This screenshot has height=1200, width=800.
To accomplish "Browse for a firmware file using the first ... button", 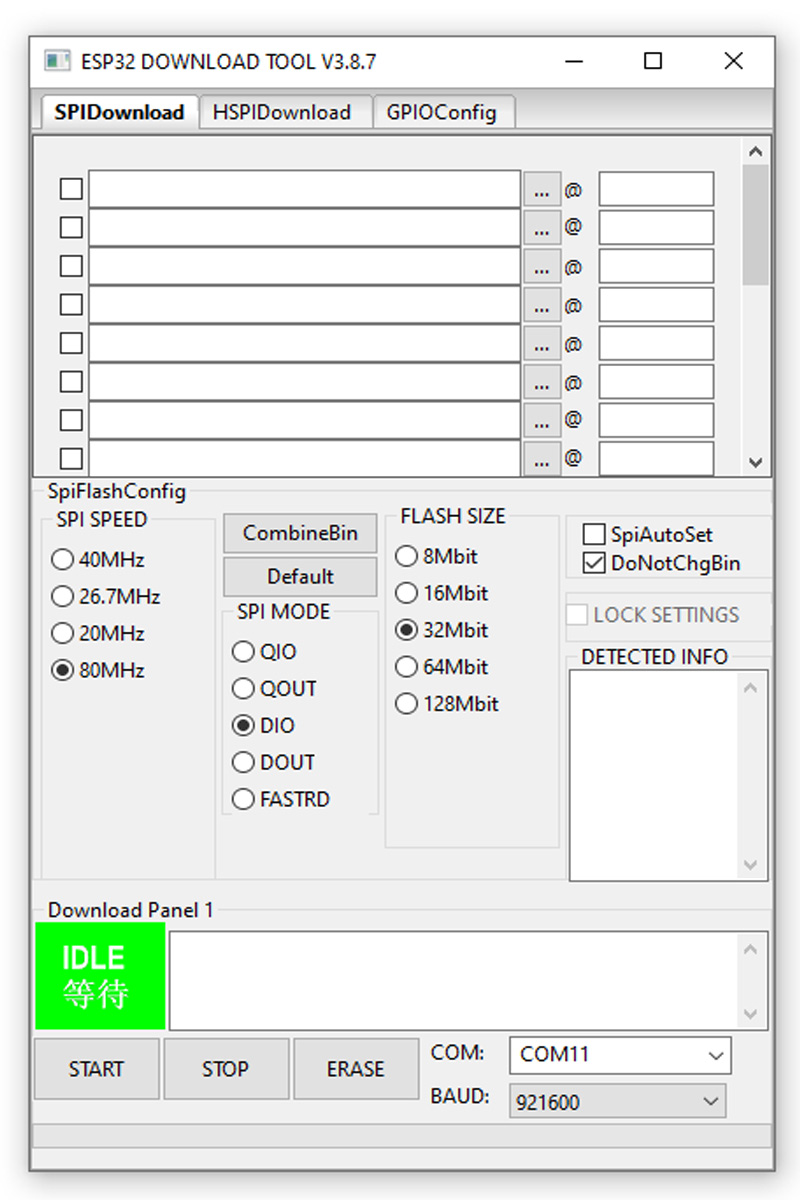I will pos(542,188).
